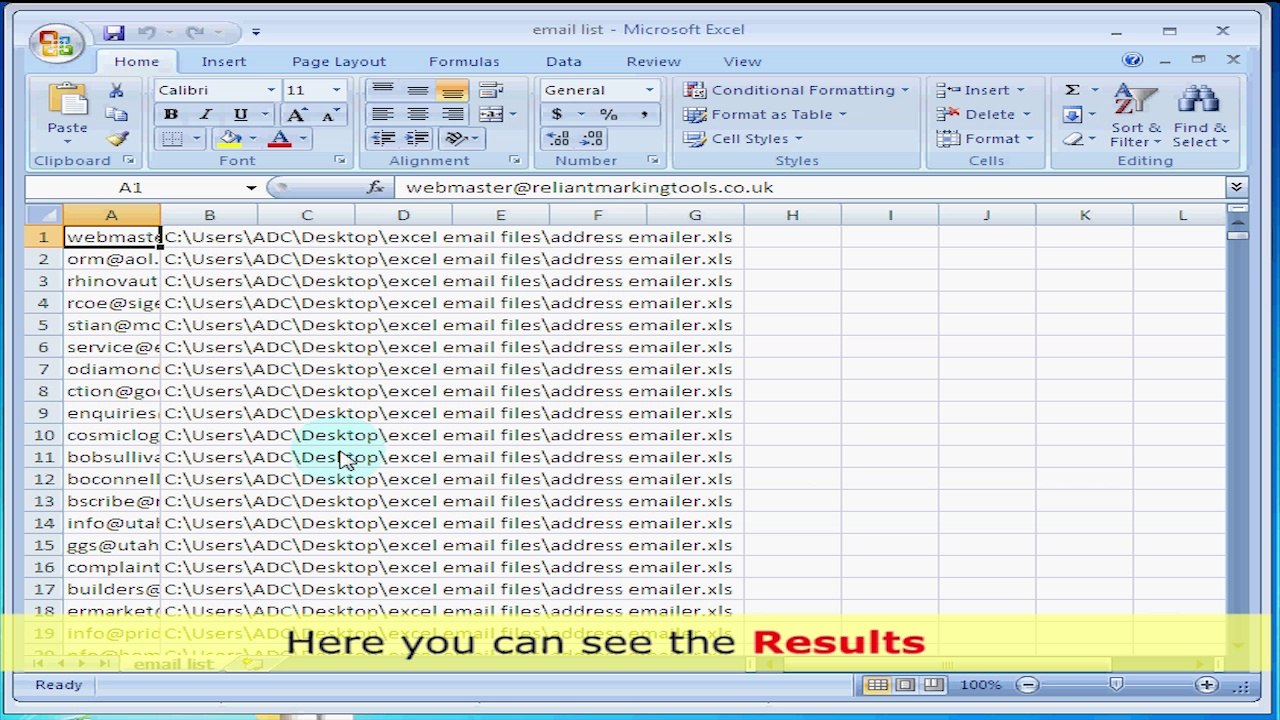Open Conditional Formatting menu

coord(796,90)
